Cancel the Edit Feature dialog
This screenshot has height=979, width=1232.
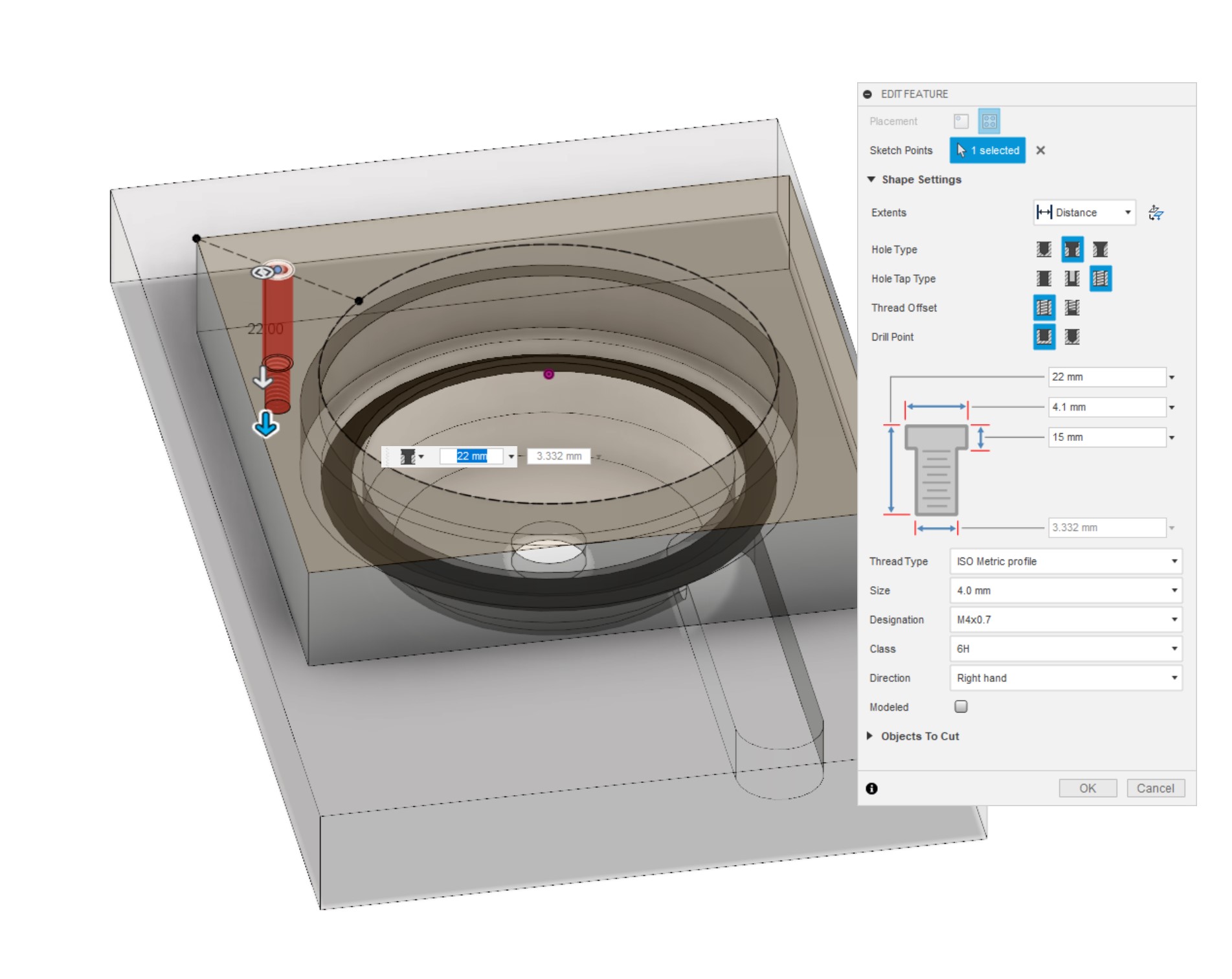(1155, 788)
